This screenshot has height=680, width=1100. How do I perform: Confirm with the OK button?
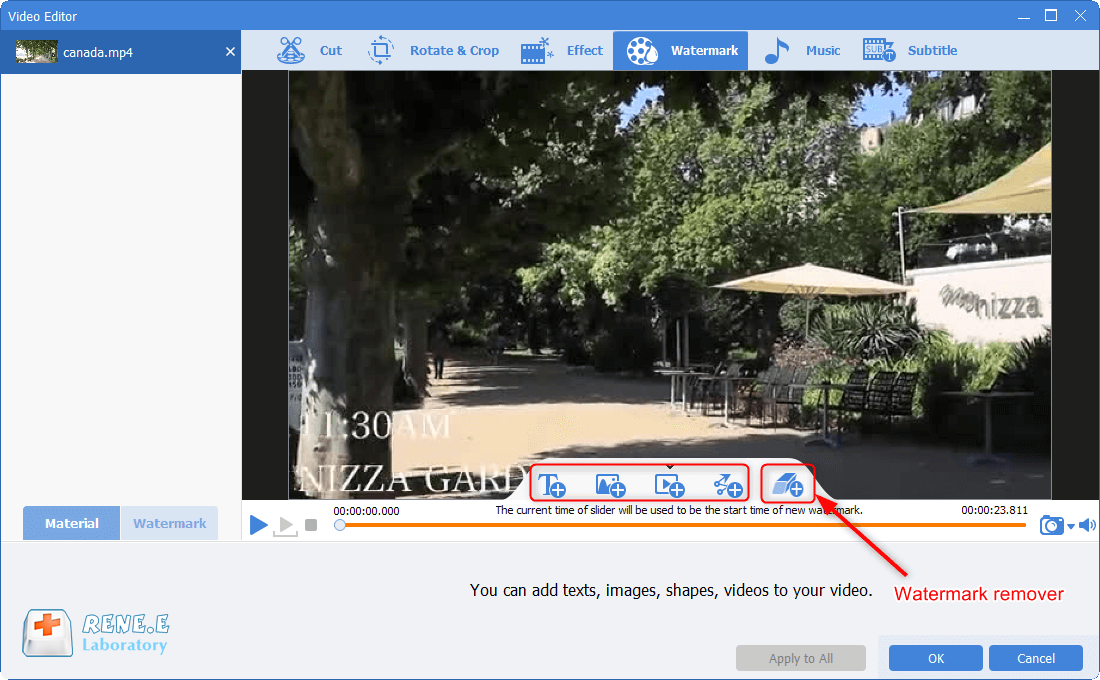[x=936, y=658]
